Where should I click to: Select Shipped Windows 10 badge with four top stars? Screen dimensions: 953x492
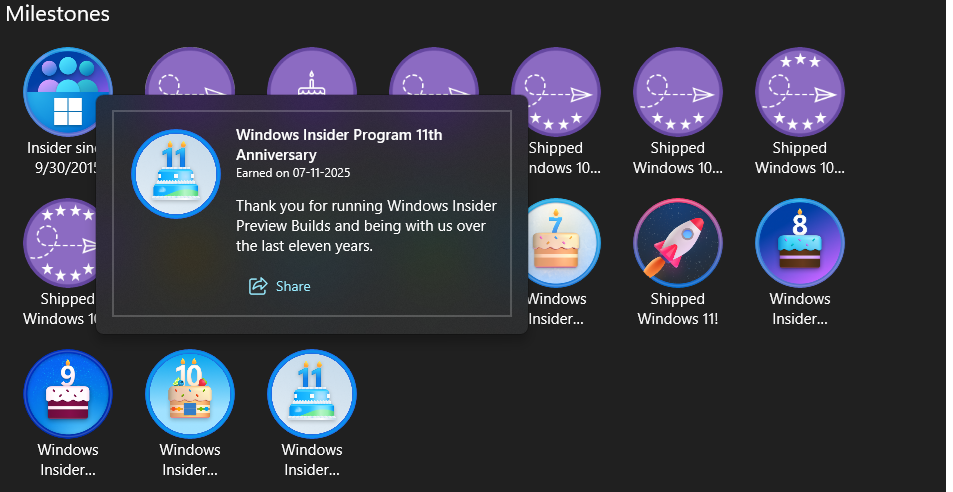60,243
